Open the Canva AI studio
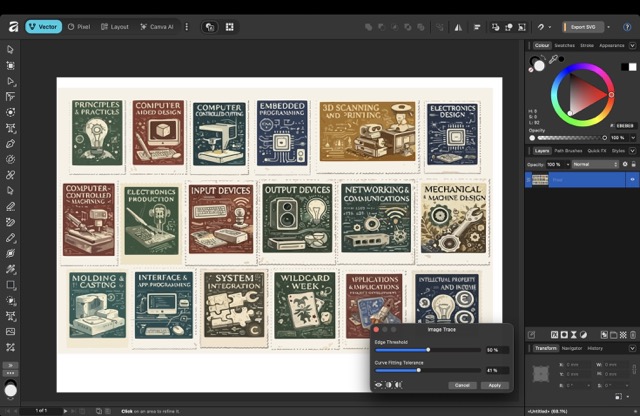This screenshot has height=416, width=640. click(x=157, y=27)
